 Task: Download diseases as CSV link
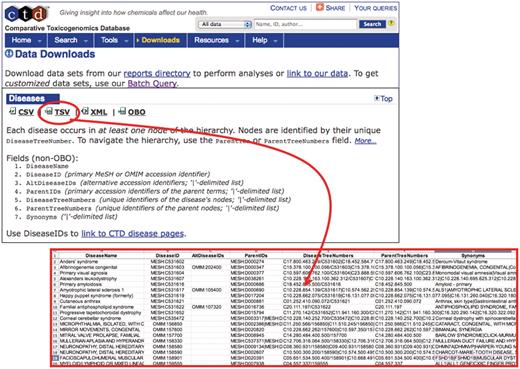[x=26, y=112]
